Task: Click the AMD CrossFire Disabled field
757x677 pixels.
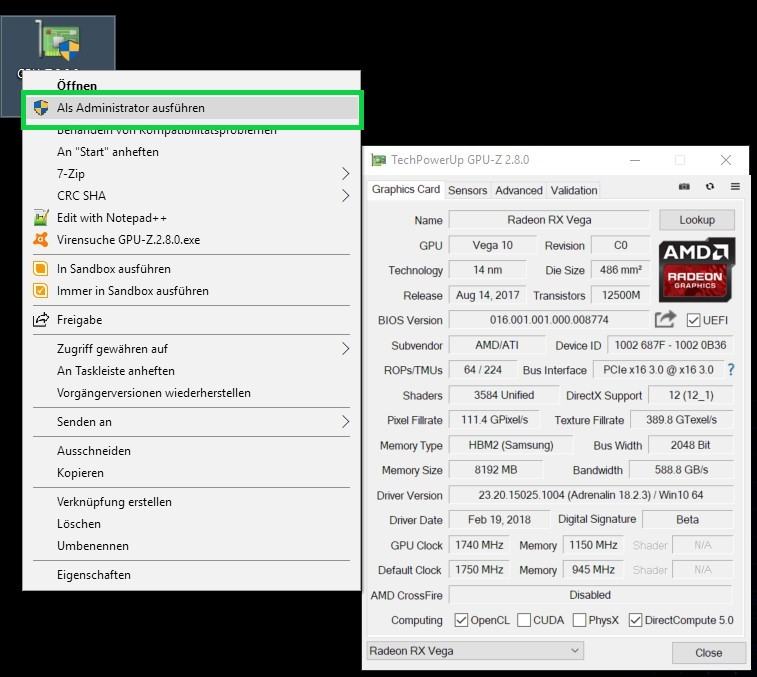Action: [591, 595]
